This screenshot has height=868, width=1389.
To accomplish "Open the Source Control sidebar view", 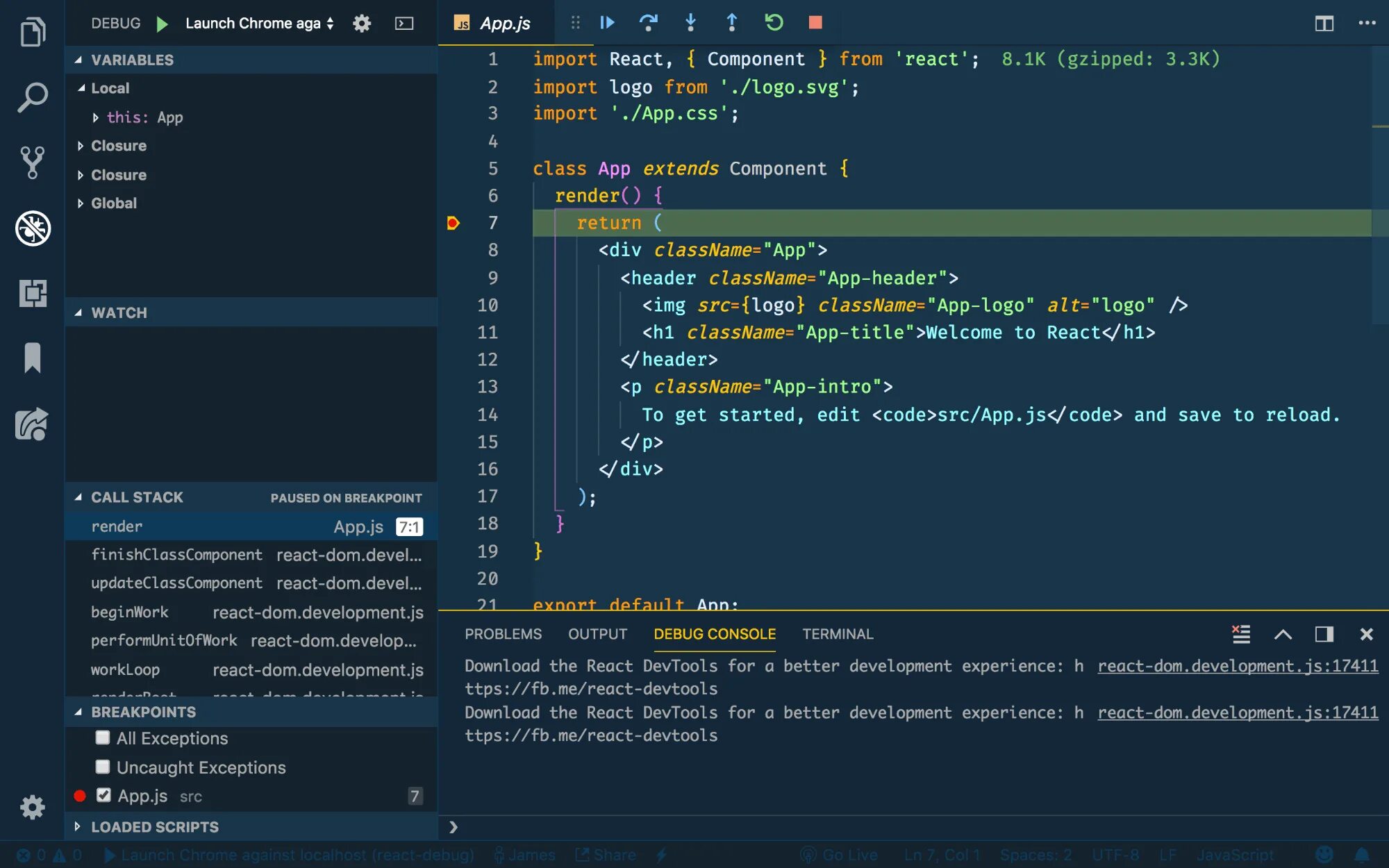I will [x=32, y=162].
